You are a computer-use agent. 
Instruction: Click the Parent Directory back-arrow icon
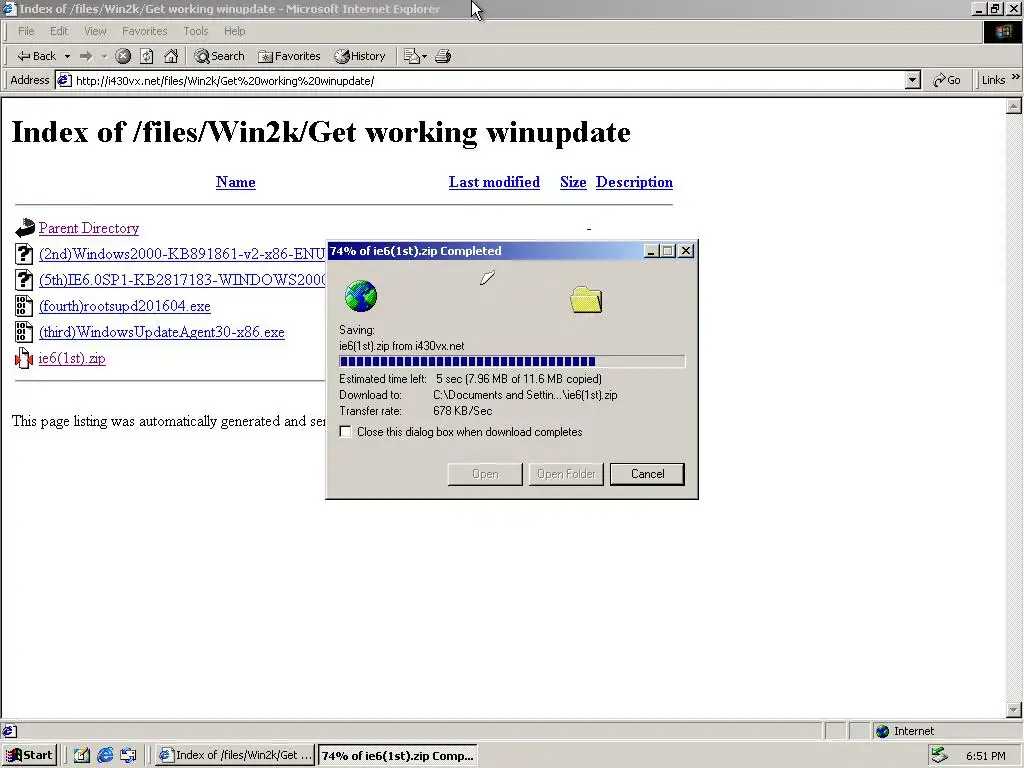(x=24, y=228)
